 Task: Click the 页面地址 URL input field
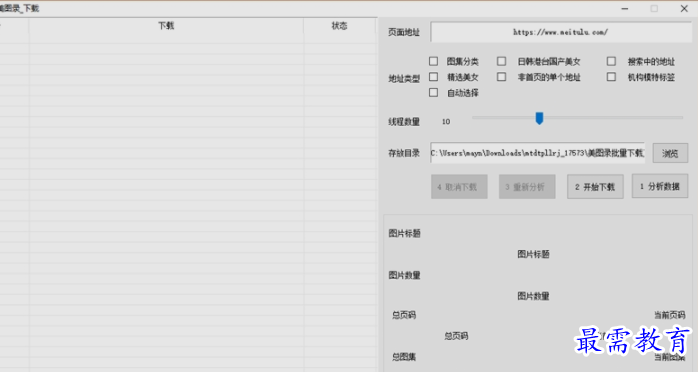tap(561, 32)
